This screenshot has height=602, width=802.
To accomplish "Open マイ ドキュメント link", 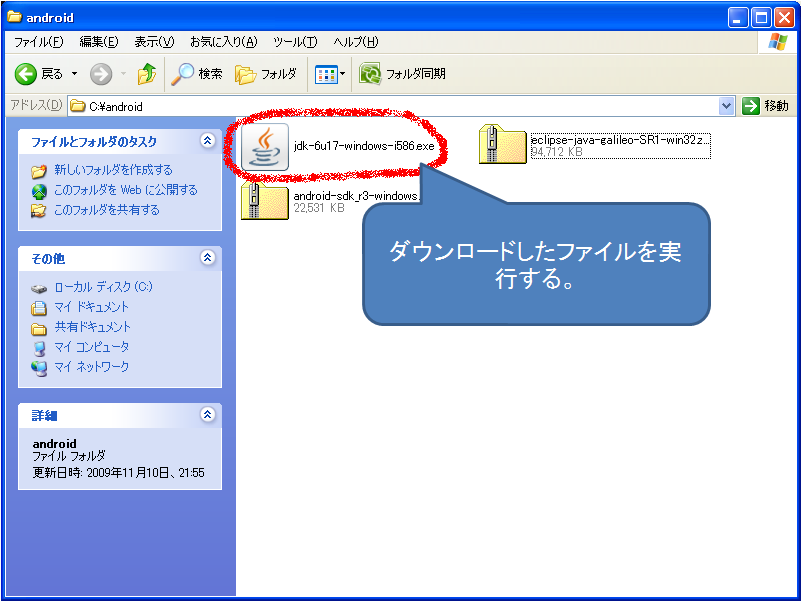I will (x=92, y=307).
